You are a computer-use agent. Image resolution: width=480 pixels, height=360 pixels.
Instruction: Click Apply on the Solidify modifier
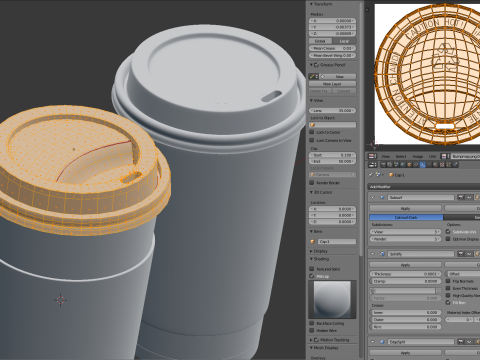click(405, 265)
